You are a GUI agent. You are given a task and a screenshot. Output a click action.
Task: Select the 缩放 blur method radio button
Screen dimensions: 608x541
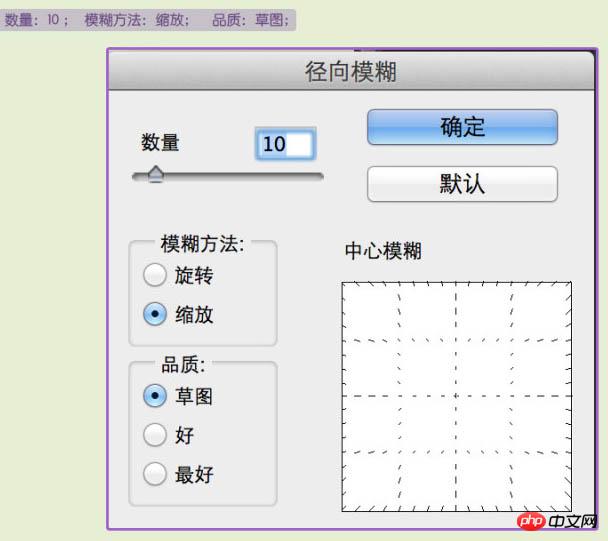(x=155, y=314)
